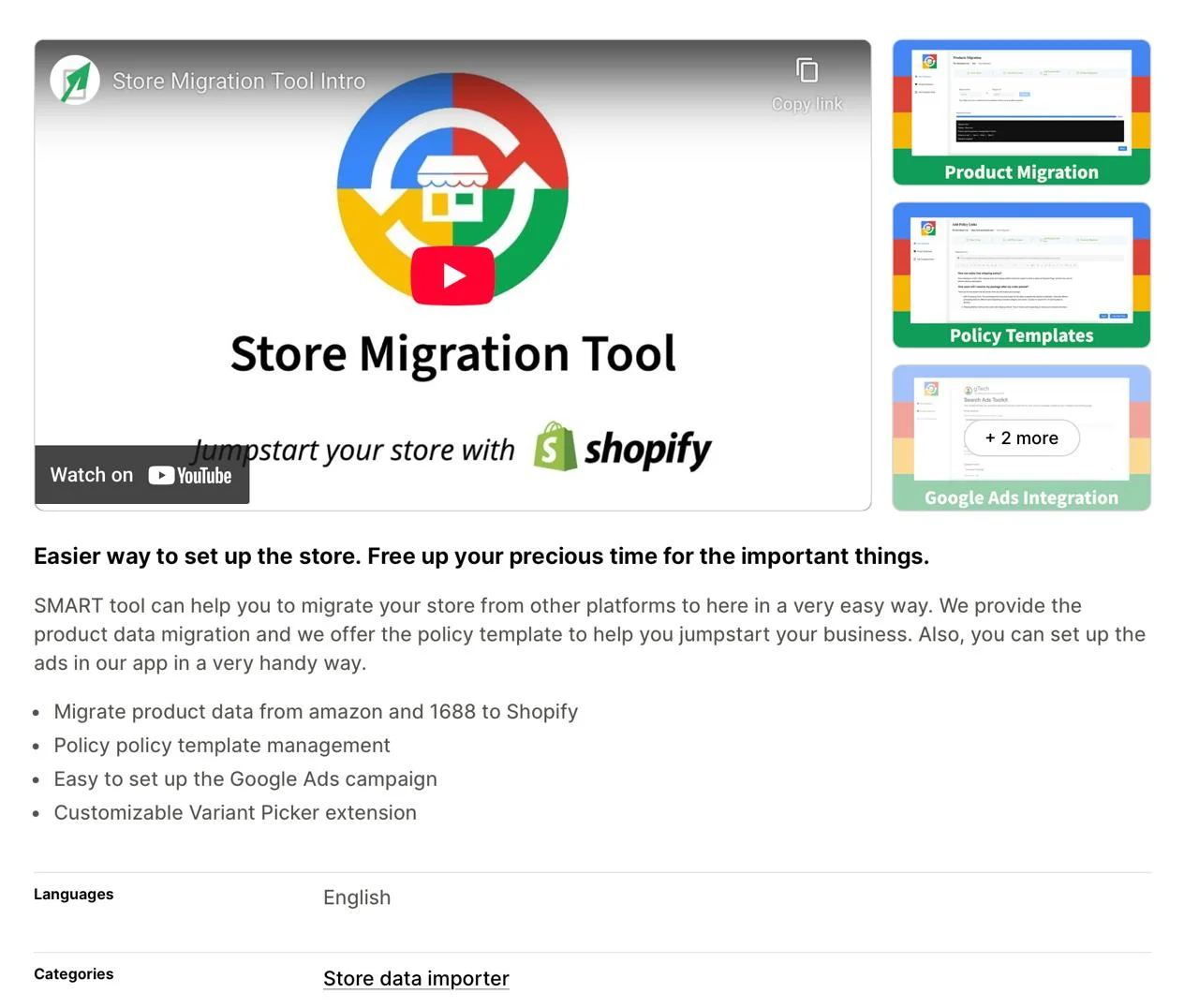Open the Store data importer category
This screenshot has width=1199, height=1008.
click(x=416, y=978)
